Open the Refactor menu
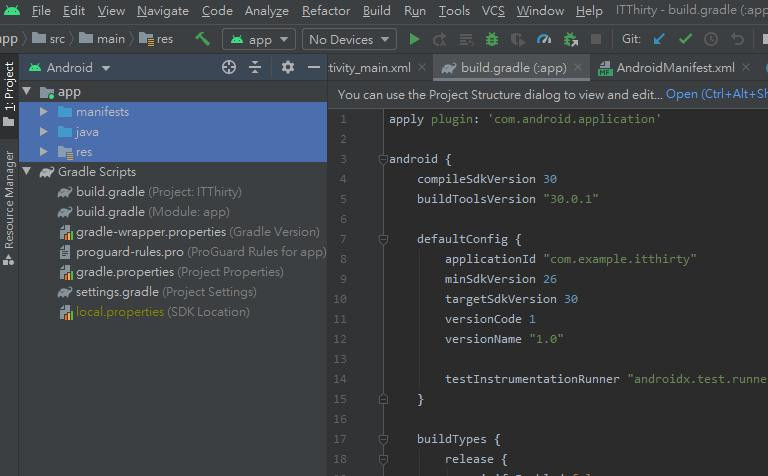 coord(326,10)
